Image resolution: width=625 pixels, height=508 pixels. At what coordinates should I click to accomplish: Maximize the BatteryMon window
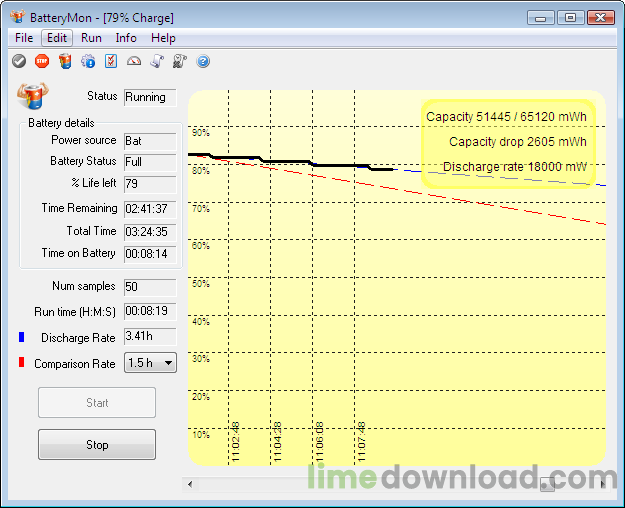point(570,18)
